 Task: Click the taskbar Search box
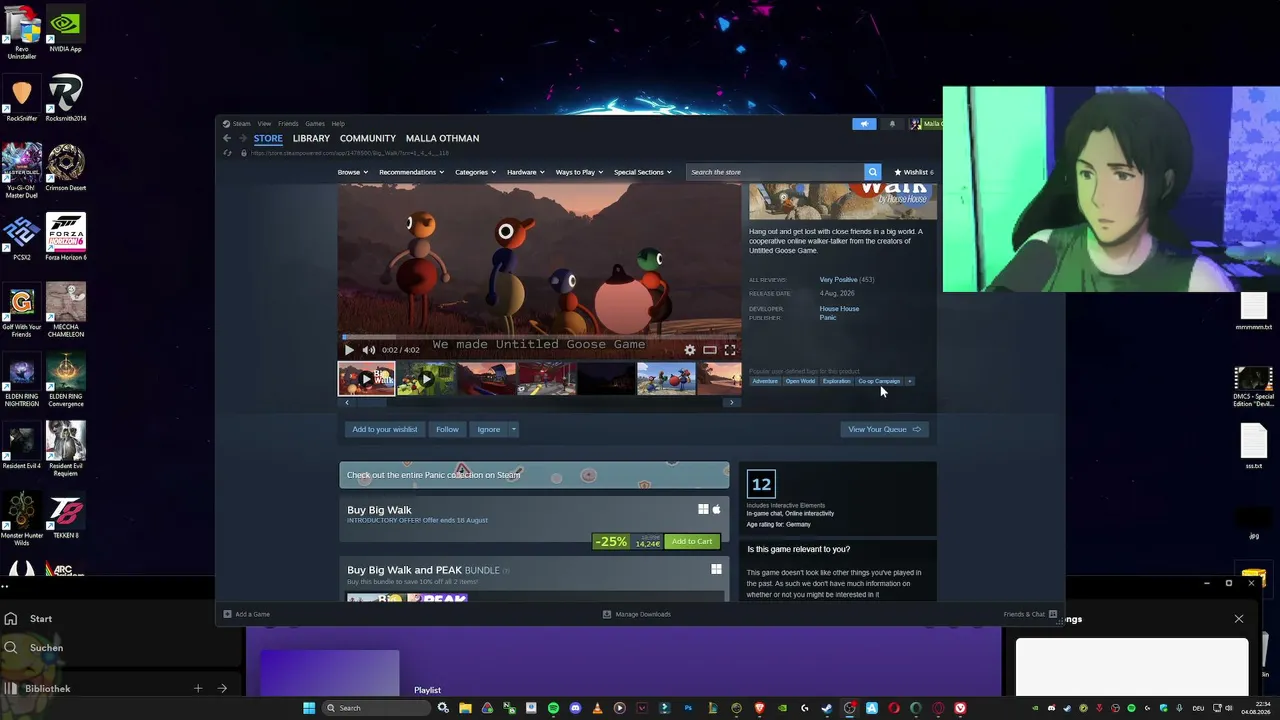375,708
